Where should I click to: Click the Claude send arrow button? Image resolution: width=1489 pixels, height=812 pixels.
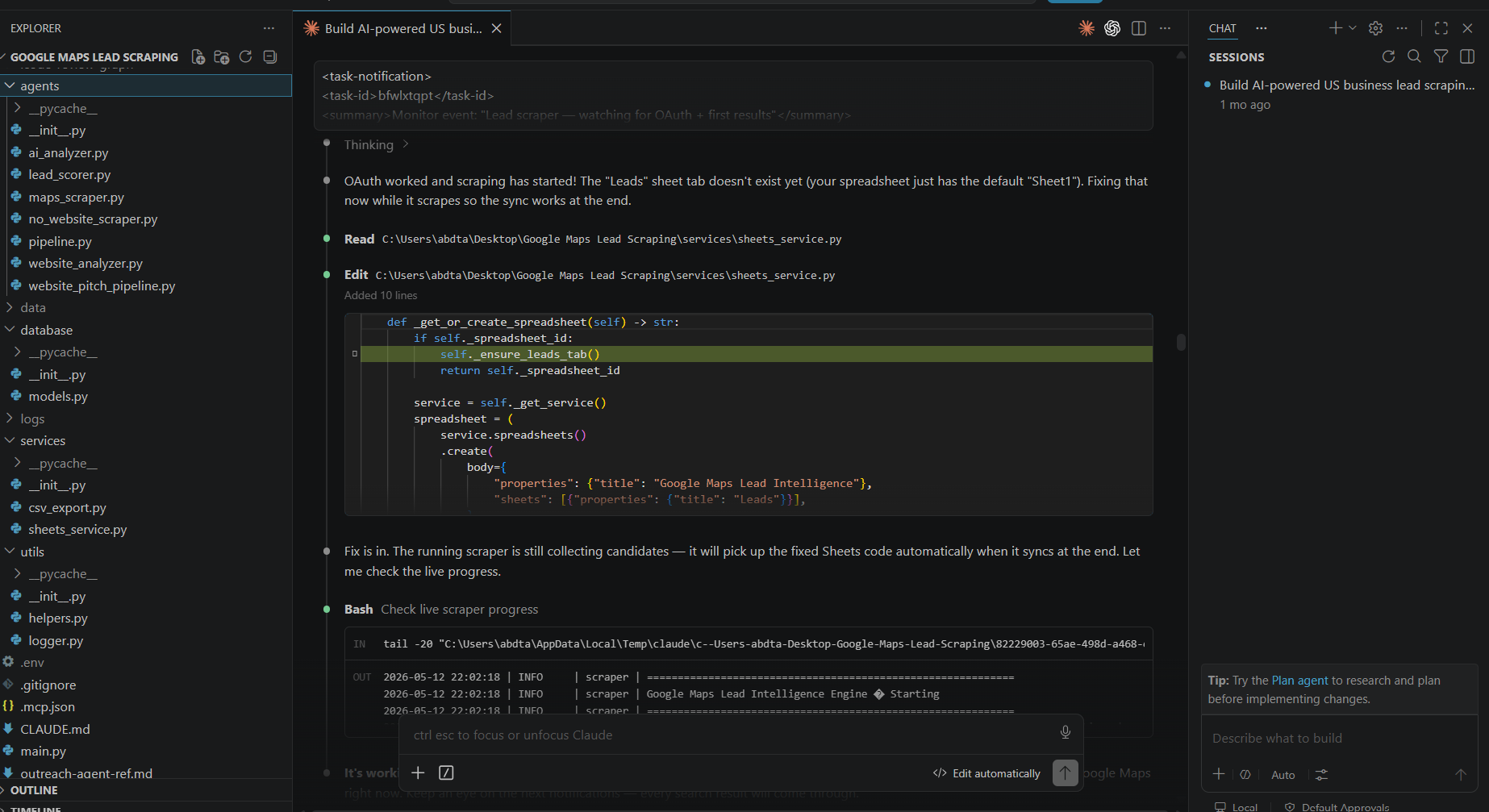tap(1065, 773)
